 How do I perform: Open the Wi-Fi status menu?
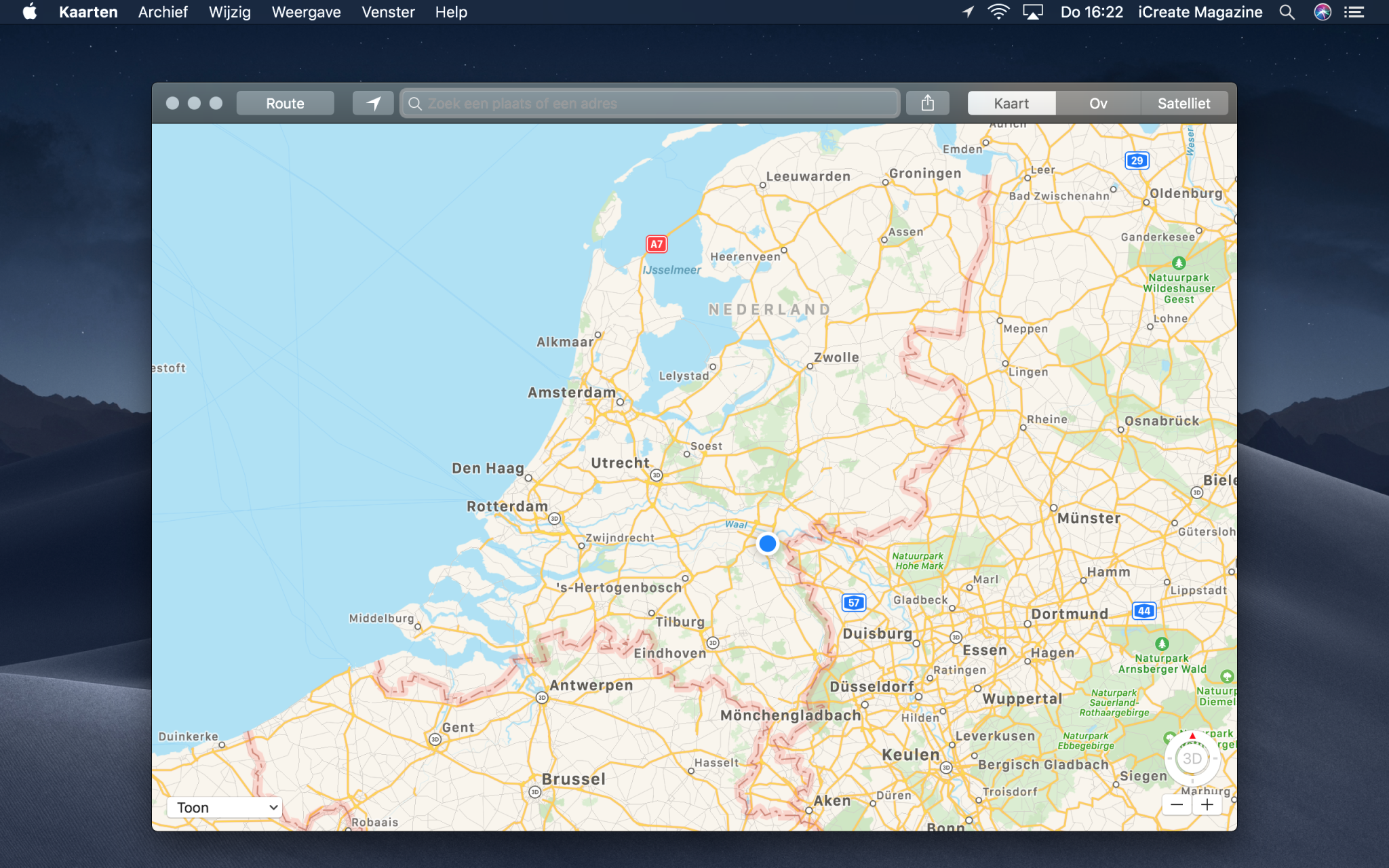pos(998,12)
